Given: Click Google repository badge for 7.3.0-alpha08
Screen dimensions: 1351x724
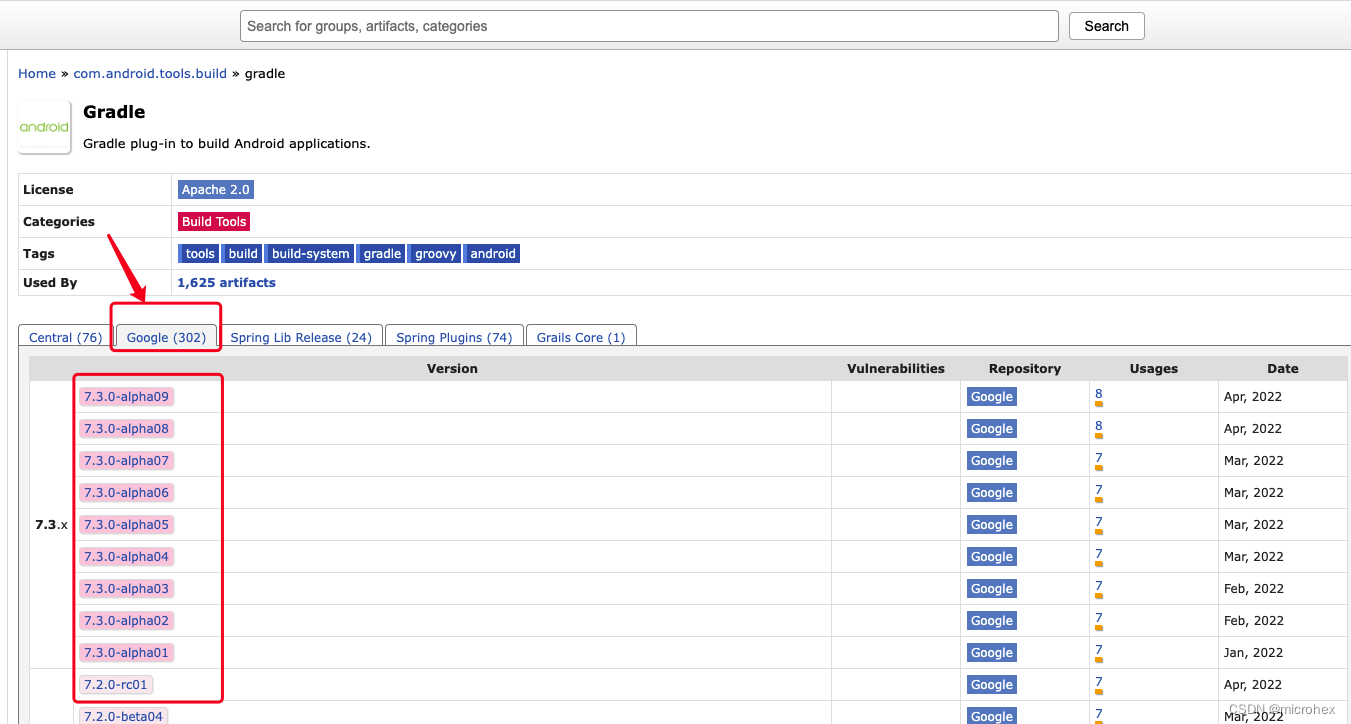Looking at the screenshot, I should 992,429.
